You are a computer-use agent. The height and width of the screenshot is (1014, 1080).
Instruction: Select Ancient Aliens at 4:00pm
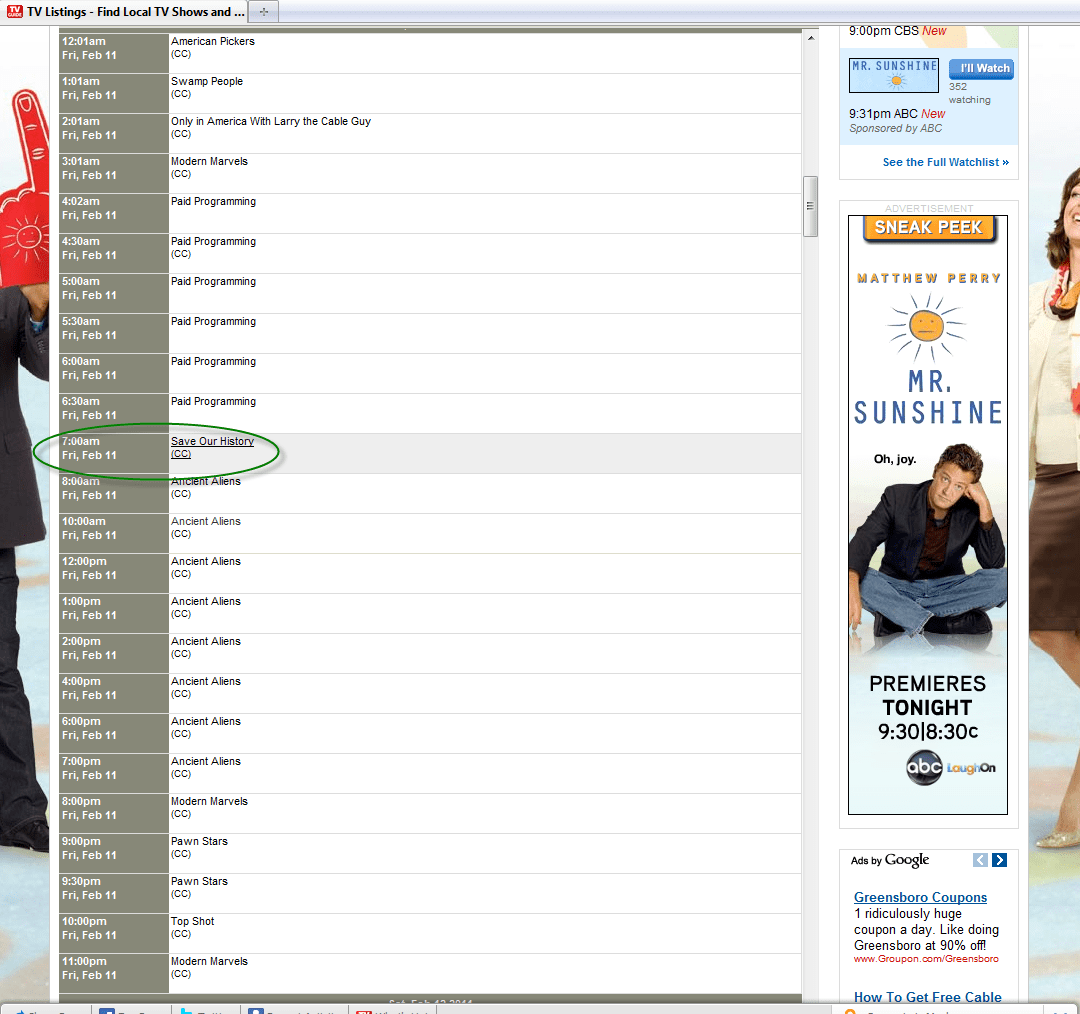pos(205,681)
